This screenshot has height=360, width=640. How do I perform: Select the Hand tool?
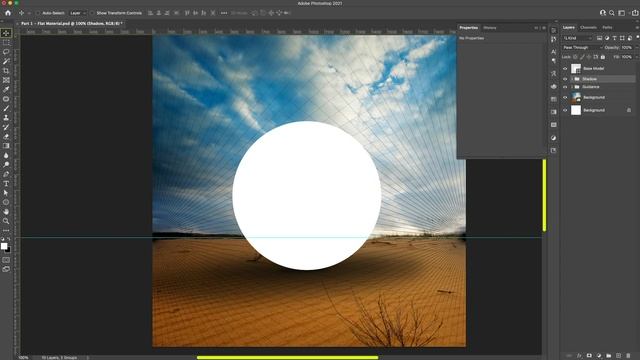6,211
